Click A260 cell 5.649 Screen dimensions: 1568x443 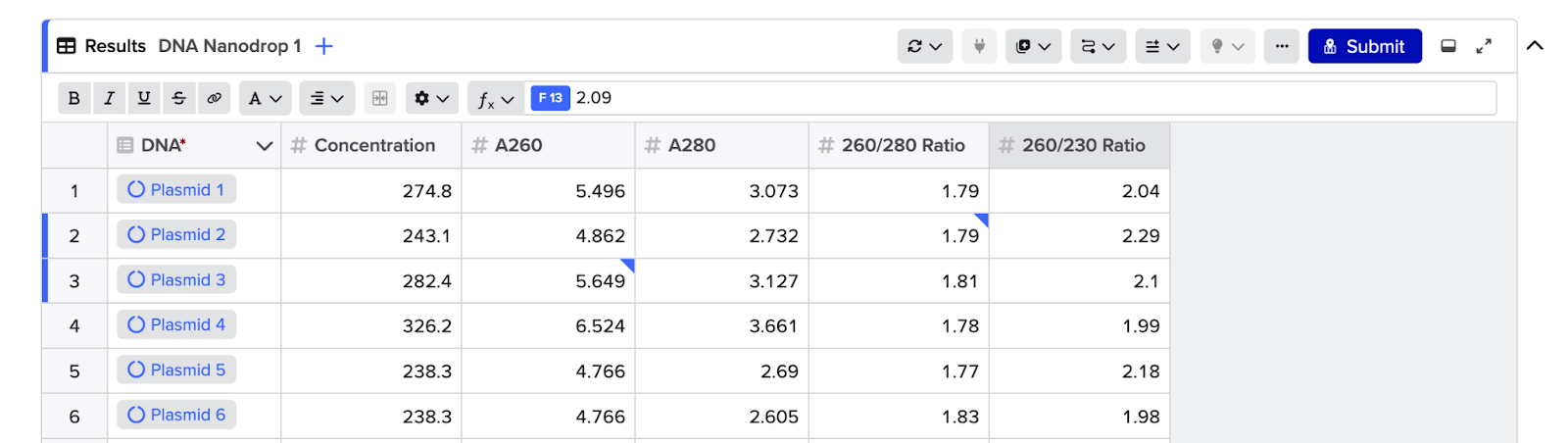pos(549,281)
